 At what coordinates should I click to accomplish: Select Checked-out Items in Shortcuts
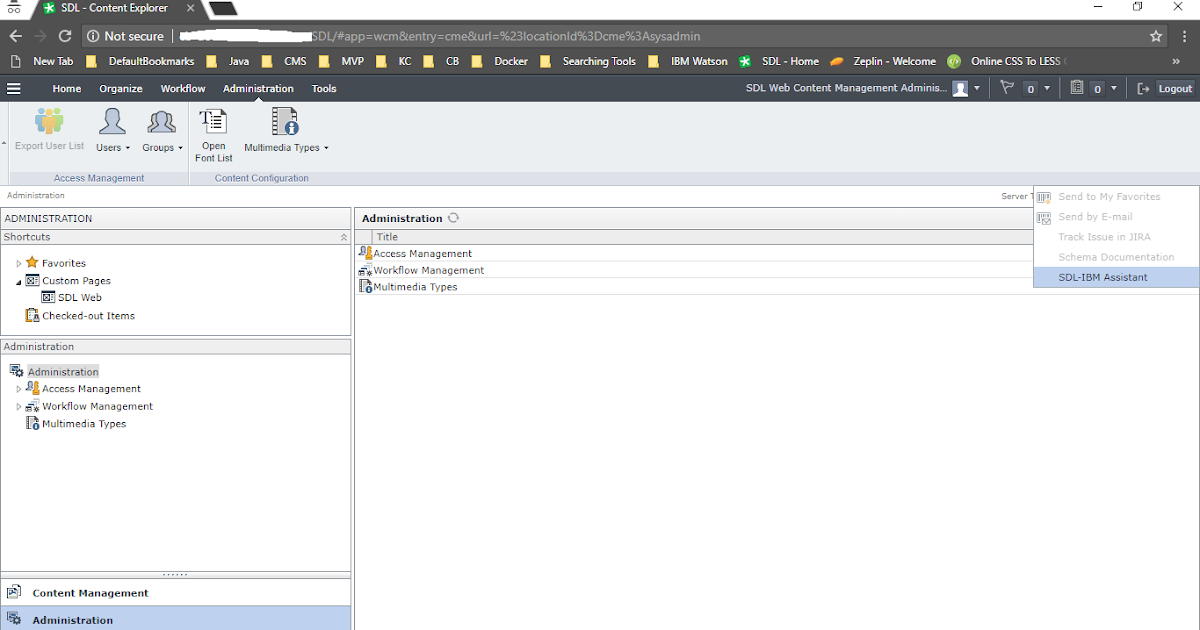point(88,315)
